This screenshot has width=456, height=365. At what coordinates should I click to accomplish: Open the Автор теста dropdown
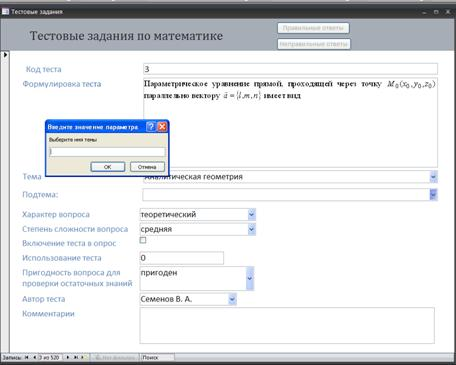tap(232, 299)
